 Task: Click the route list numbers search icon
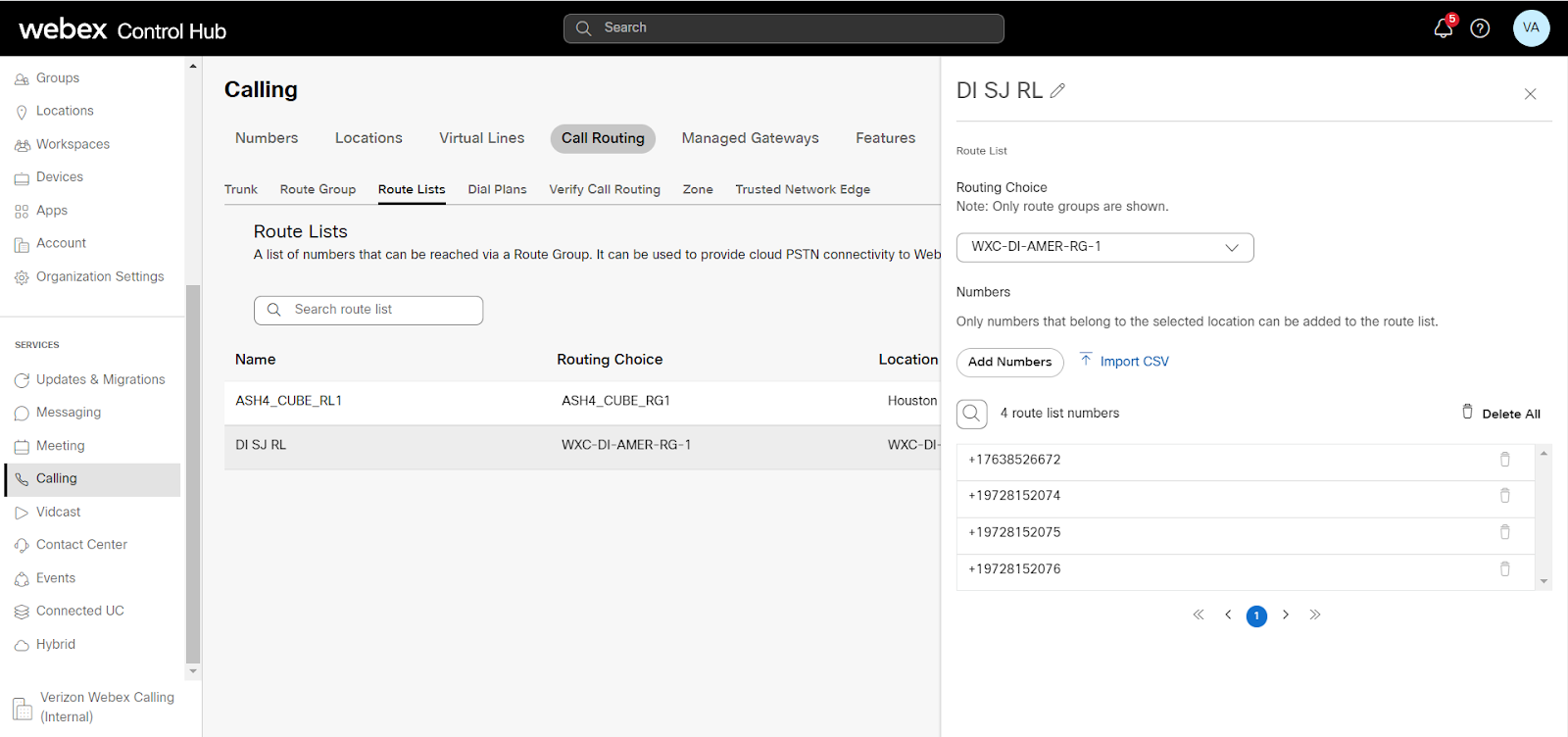coord(971,414)
